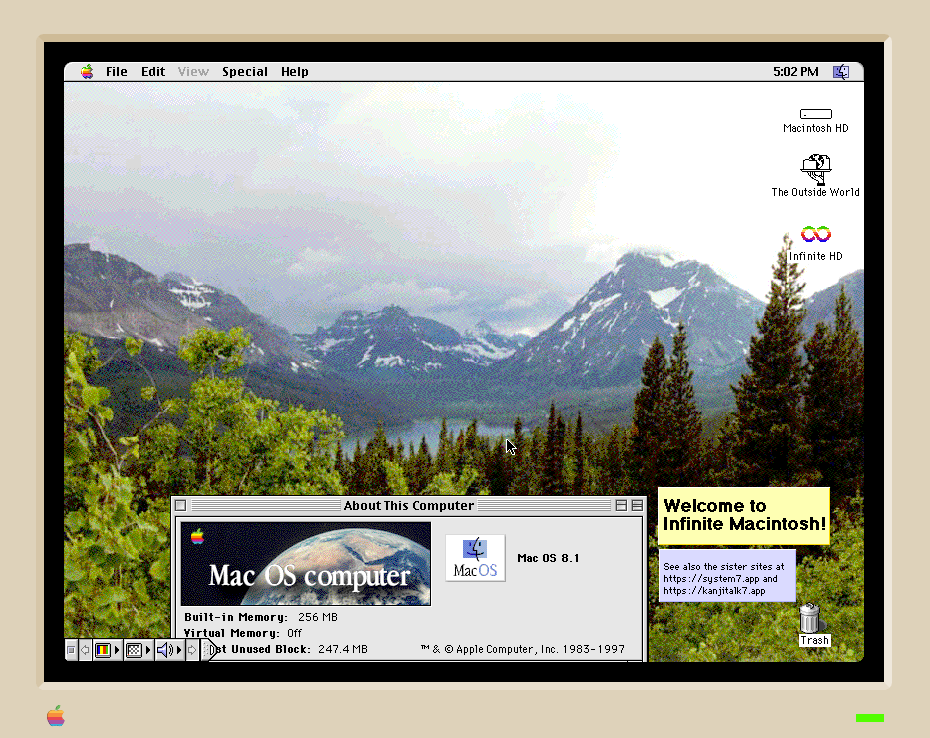Click the sound volume speaker icon
The height and width of the screenshot is (738, 930).
[165, 650]
